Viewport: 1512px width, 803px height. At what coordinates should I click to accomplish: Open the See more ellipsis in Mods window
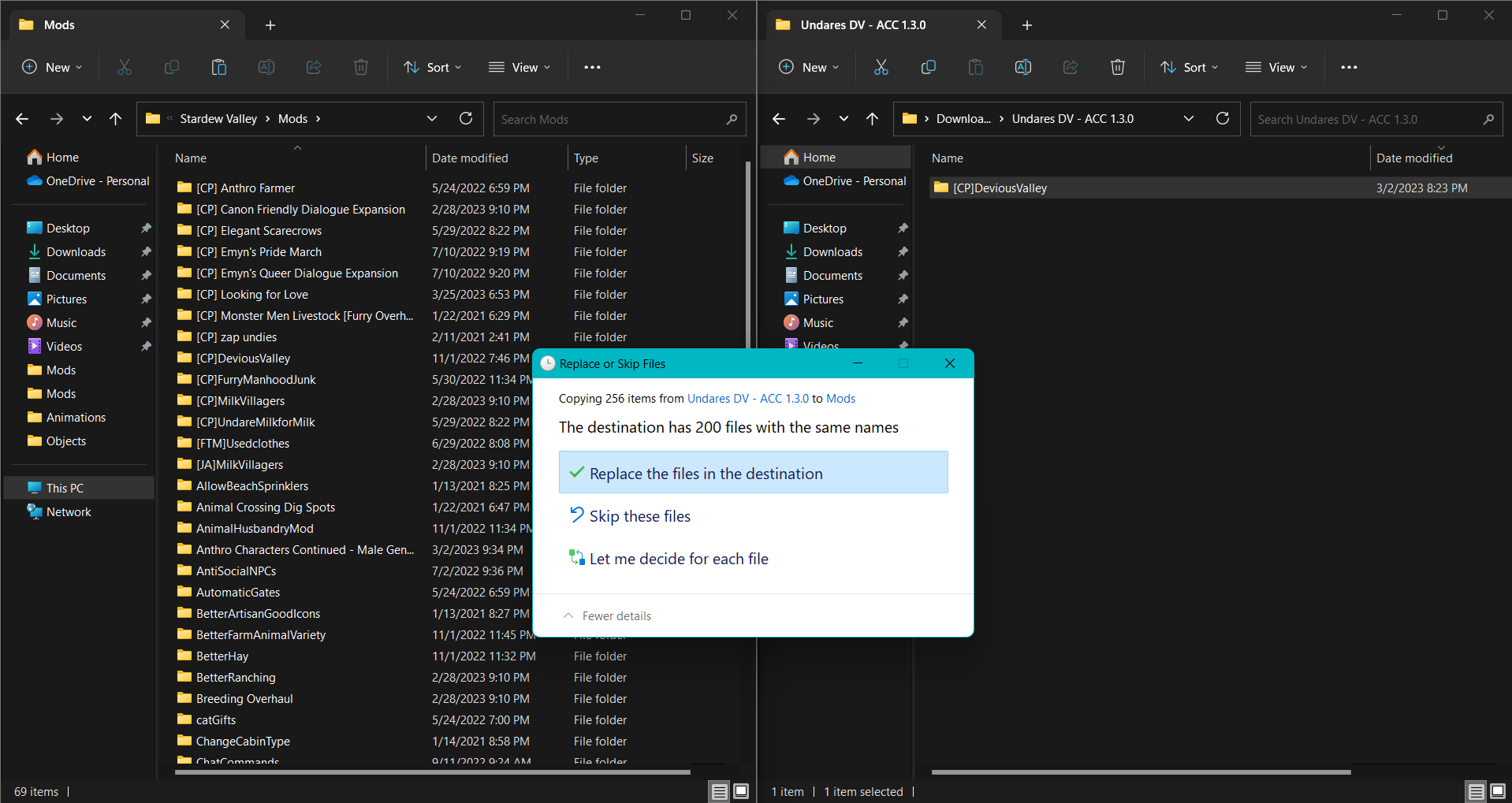coord(593,68)
